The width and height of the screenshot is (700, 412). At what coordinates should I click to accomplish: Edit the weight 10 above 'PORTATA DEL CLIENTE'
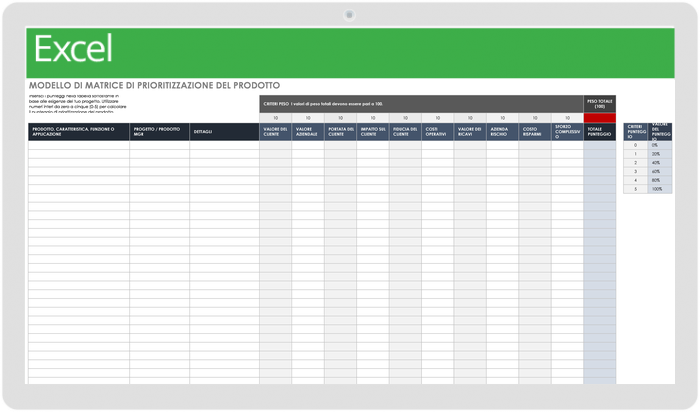click(340, 118)
